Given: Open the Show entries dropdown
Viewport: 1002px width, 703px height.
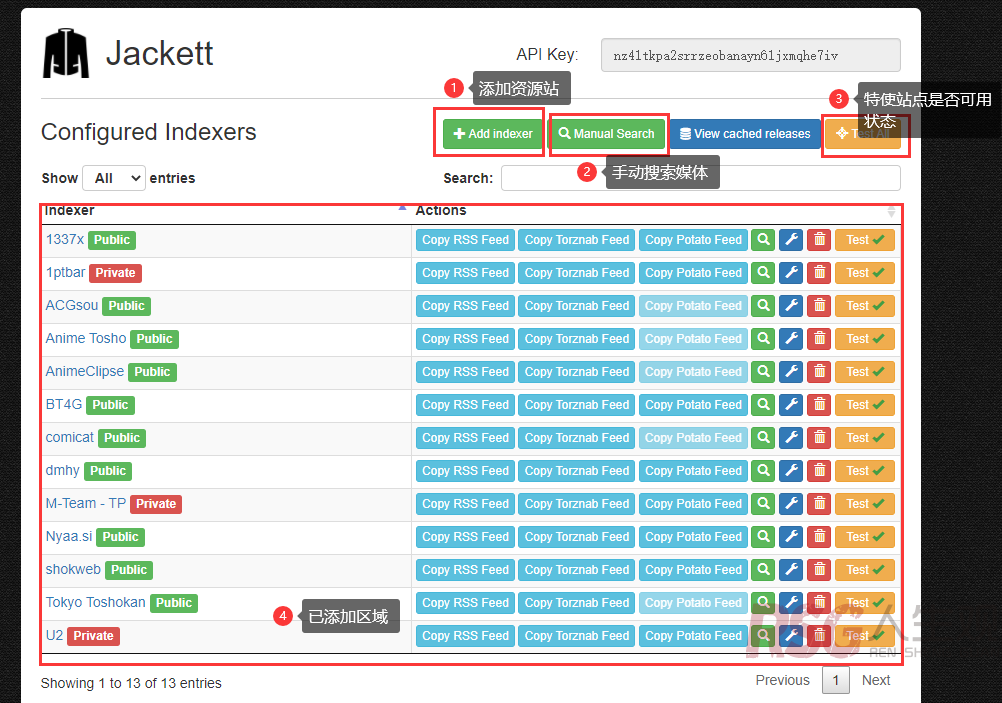Looking at the screenshot, I should (114, 178).
